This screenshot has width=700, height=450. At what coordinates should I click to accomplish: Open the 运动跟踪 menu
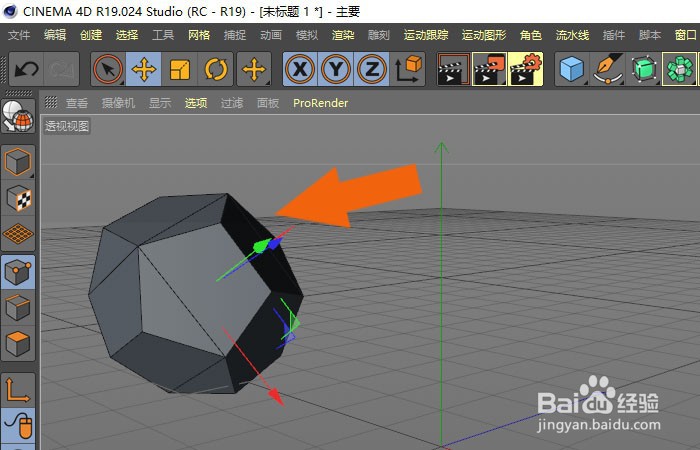click(426, 35)
